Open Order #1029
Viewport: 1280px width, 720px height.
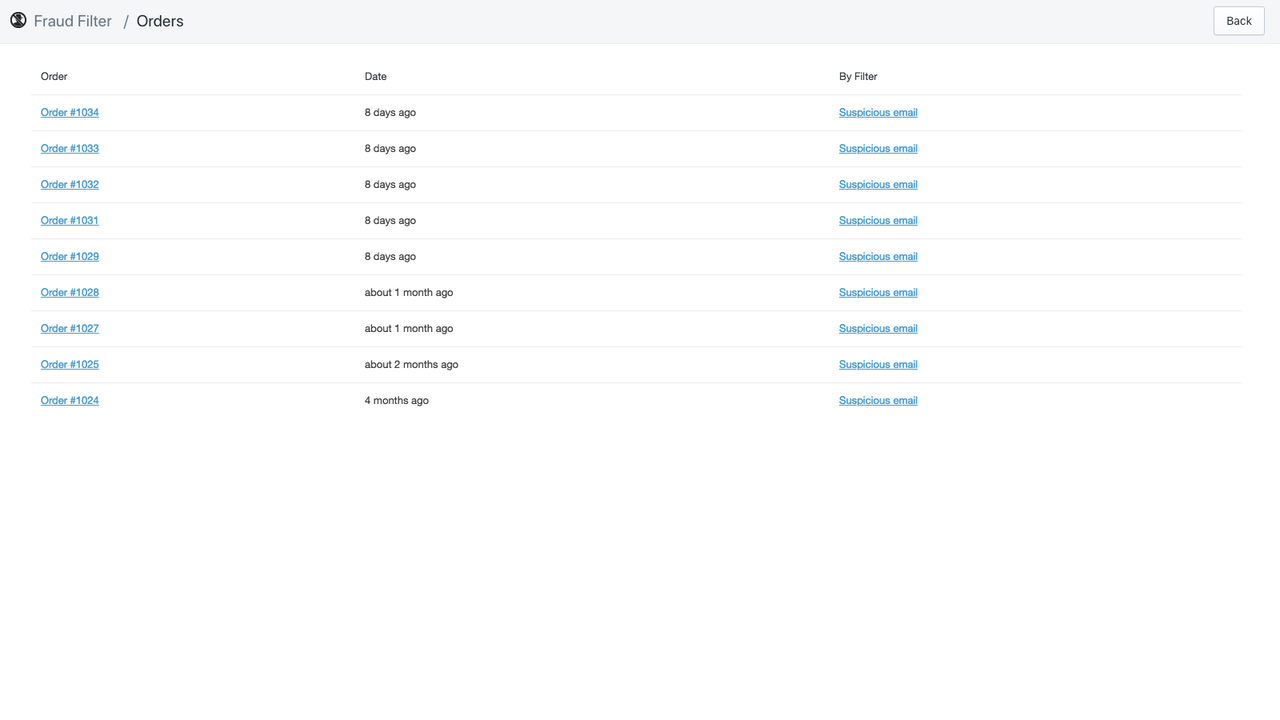click(69, 256)
